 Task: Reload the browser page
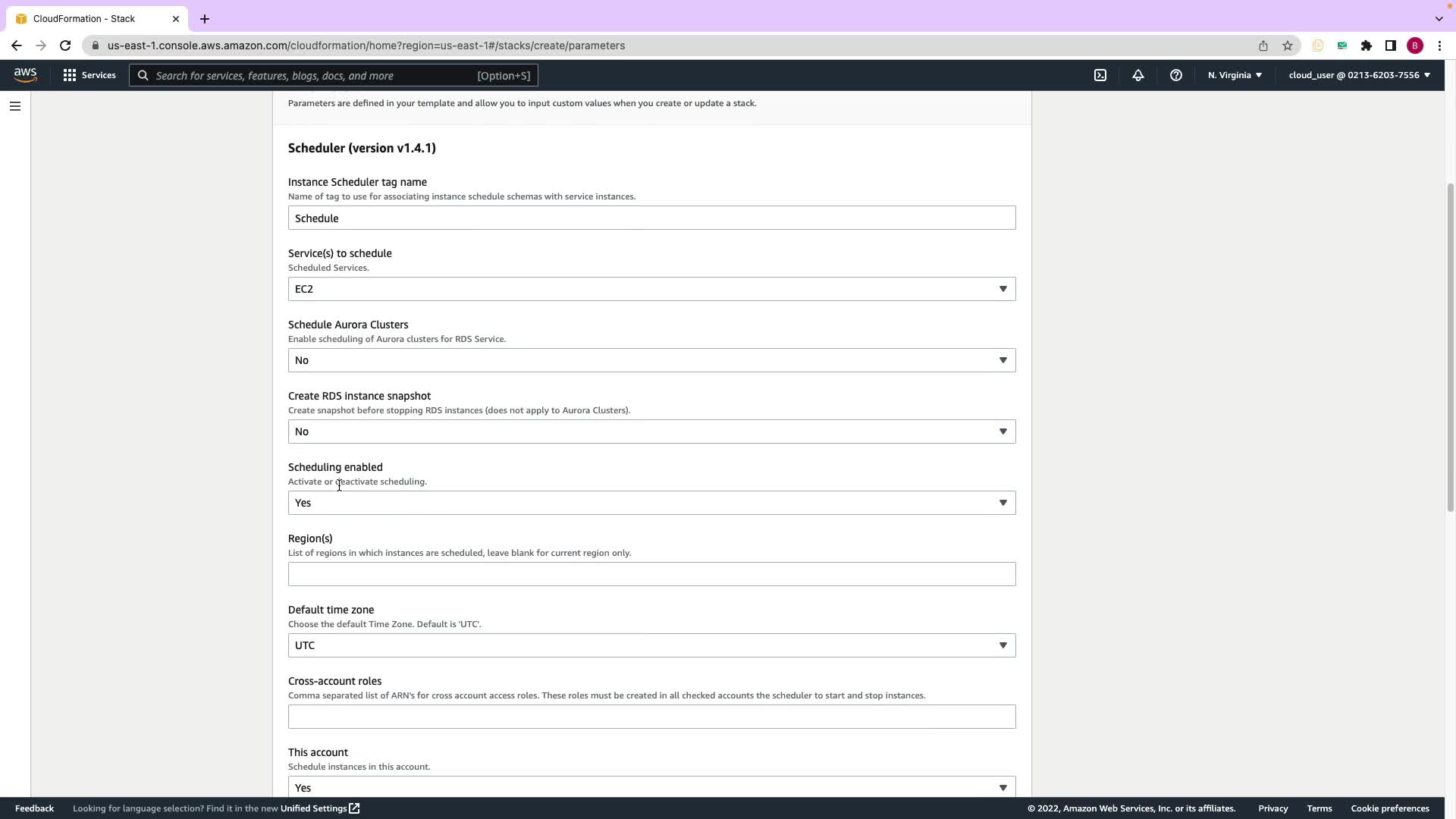65,45
